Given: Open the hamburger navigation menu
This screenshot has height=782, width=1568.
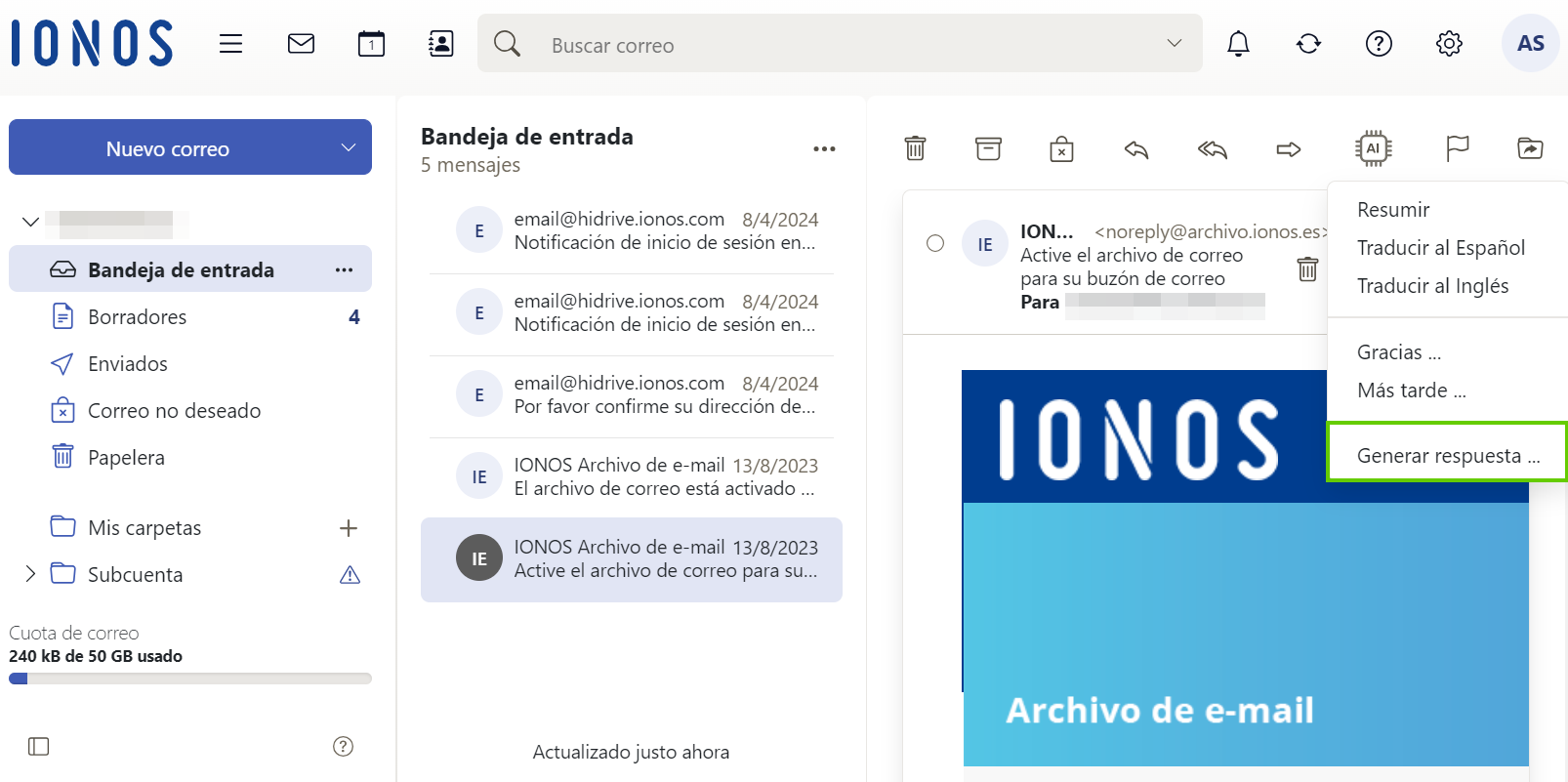Looking at the screenshot, I should [230, 44].
